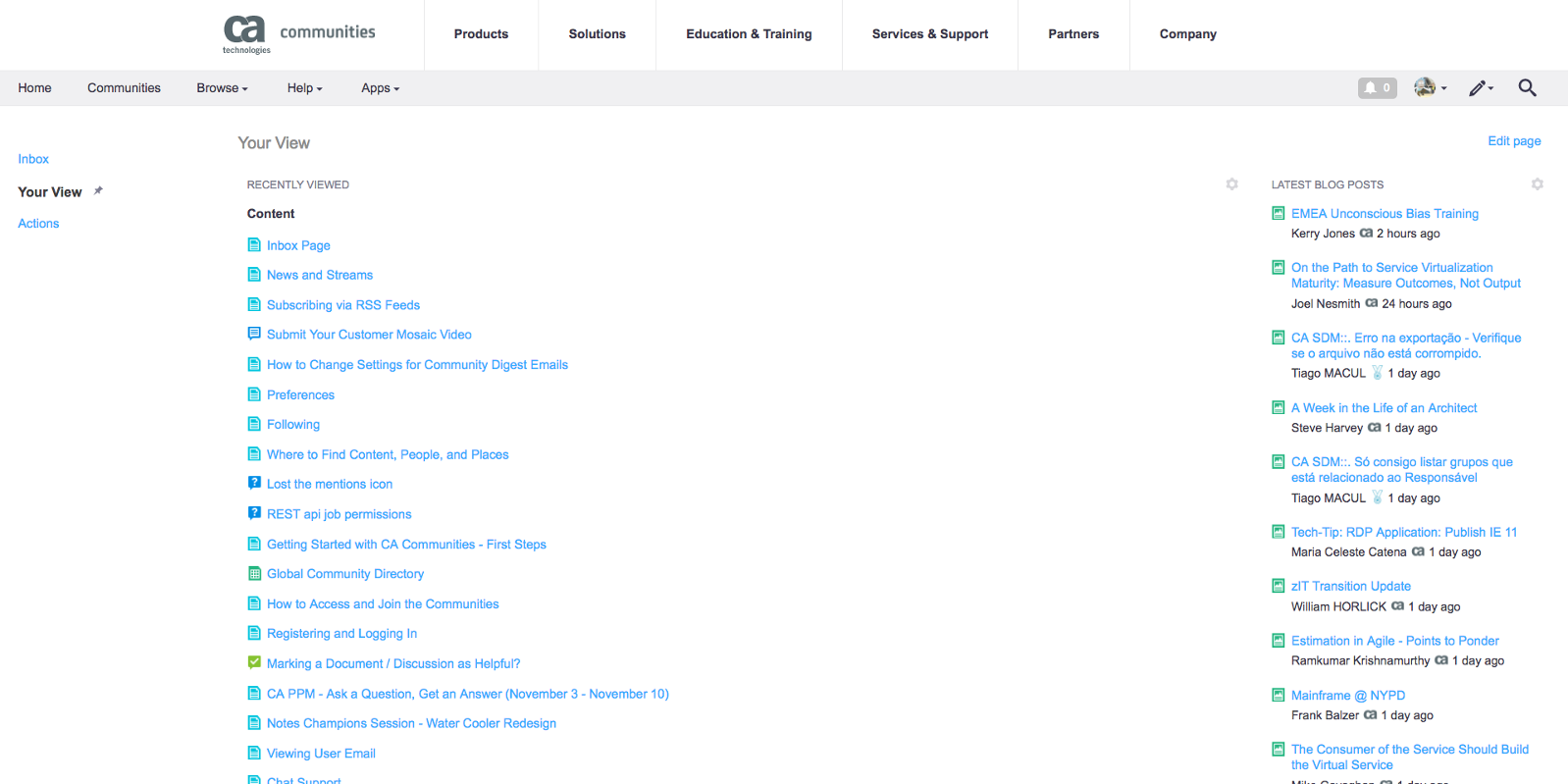Open Recently Viewed widget gear settings
1568x784 pixels.
pyautogui.click(x=1231, y=184)
